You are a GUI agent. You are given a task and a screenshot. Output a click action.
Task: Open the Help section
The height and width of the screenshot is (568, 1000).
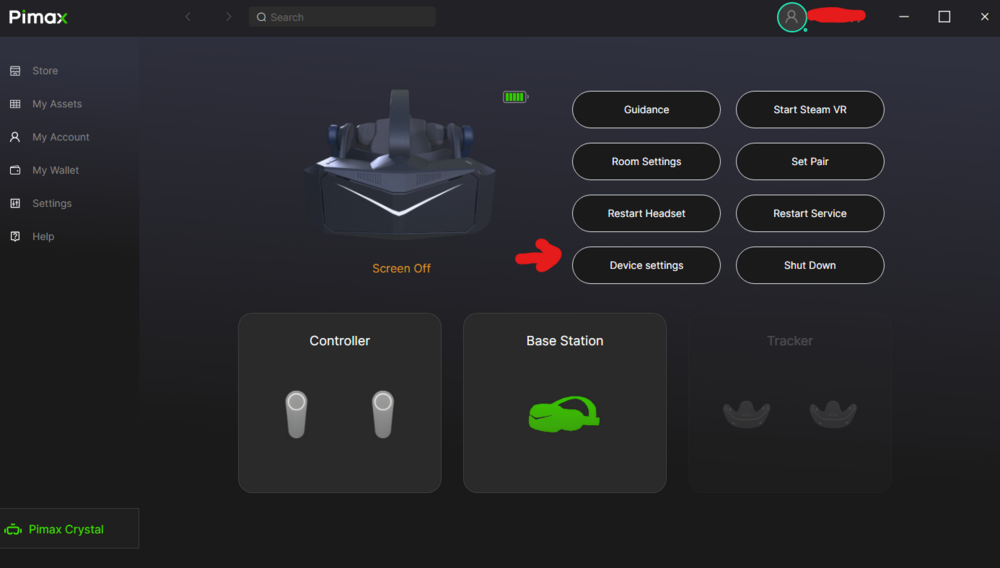(43, 237)
